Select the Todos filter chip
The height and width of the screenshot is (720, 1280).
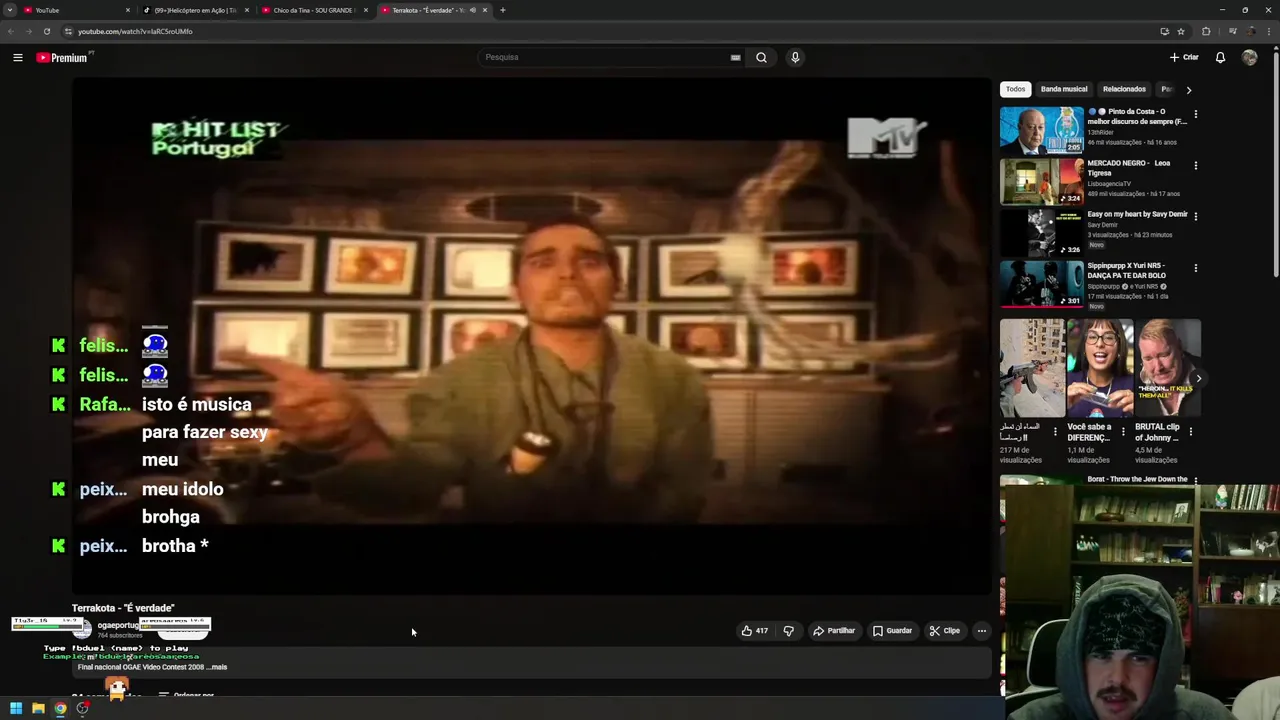(x=1015, y=89)
